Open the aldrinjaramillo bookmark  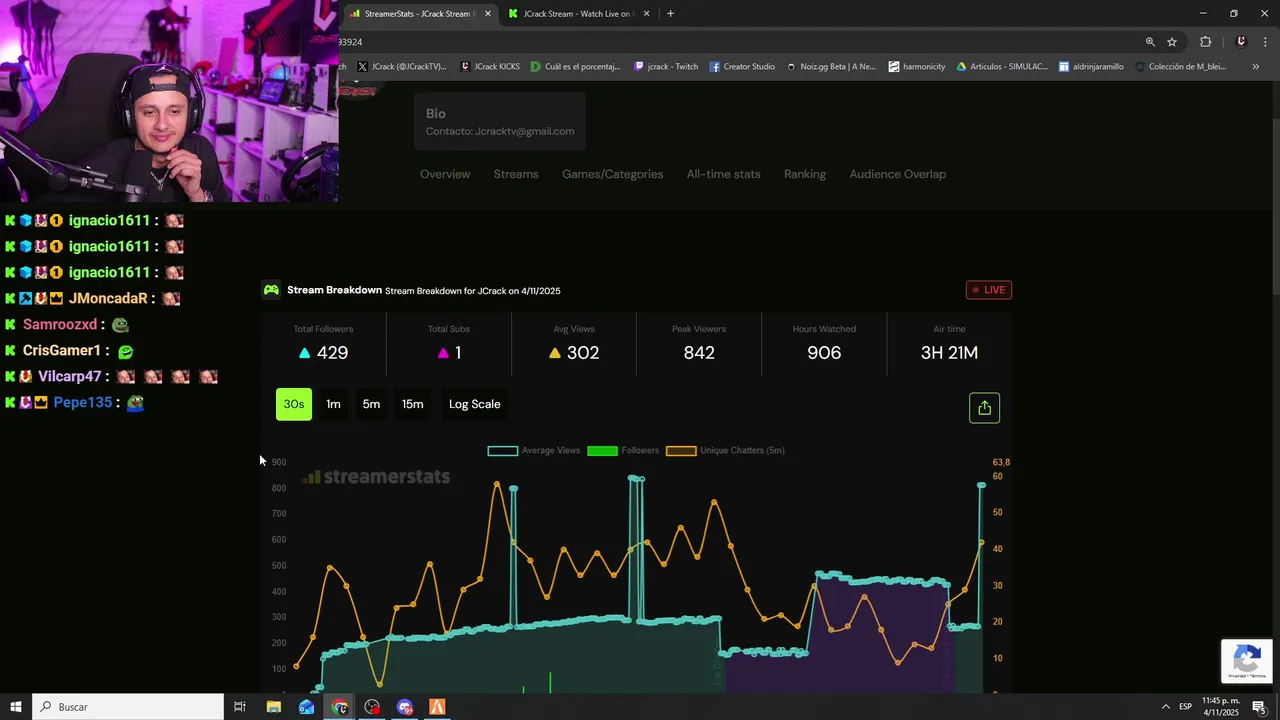pyautogui.click(x=1091, y=67)
